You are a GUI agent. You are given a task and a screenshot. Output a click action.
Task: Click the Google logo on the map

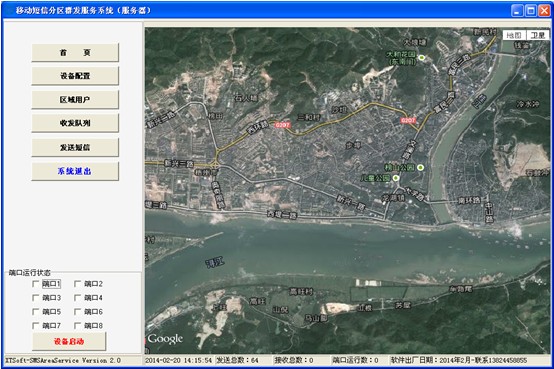pyautogui.click(x=165, y=339)
